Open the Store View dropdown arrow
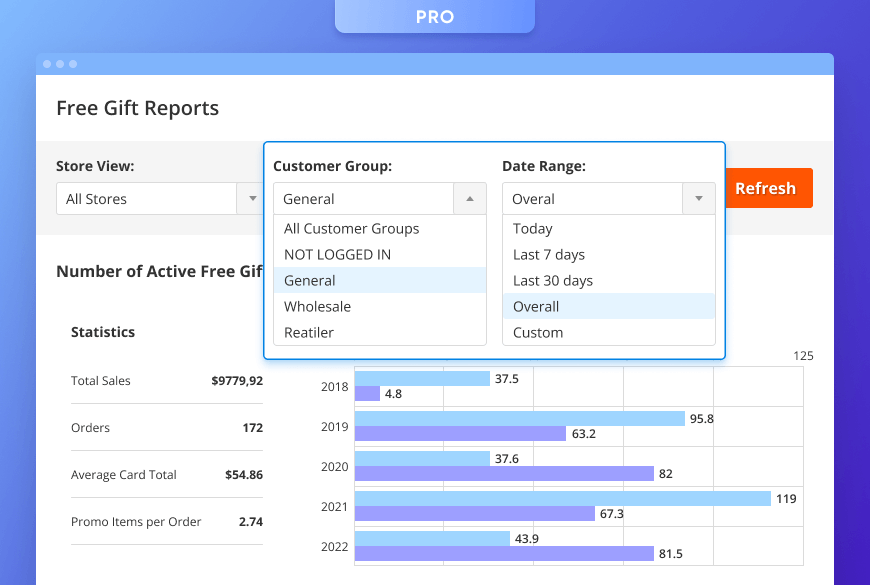This screenshot has width=870, height=585. [x=252, y=199]
